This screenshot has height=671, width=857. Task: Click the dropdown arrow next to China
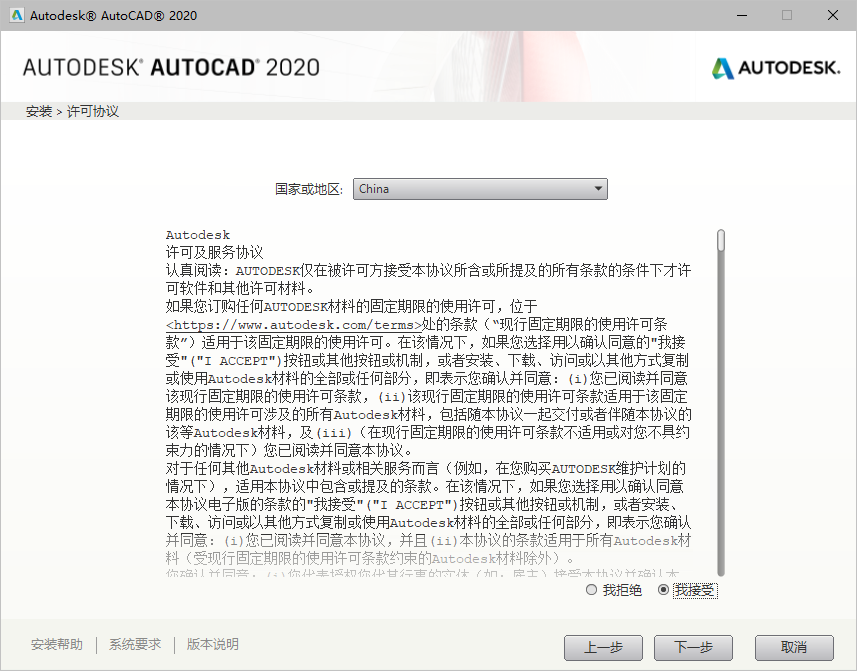click(x=598, y=188)
